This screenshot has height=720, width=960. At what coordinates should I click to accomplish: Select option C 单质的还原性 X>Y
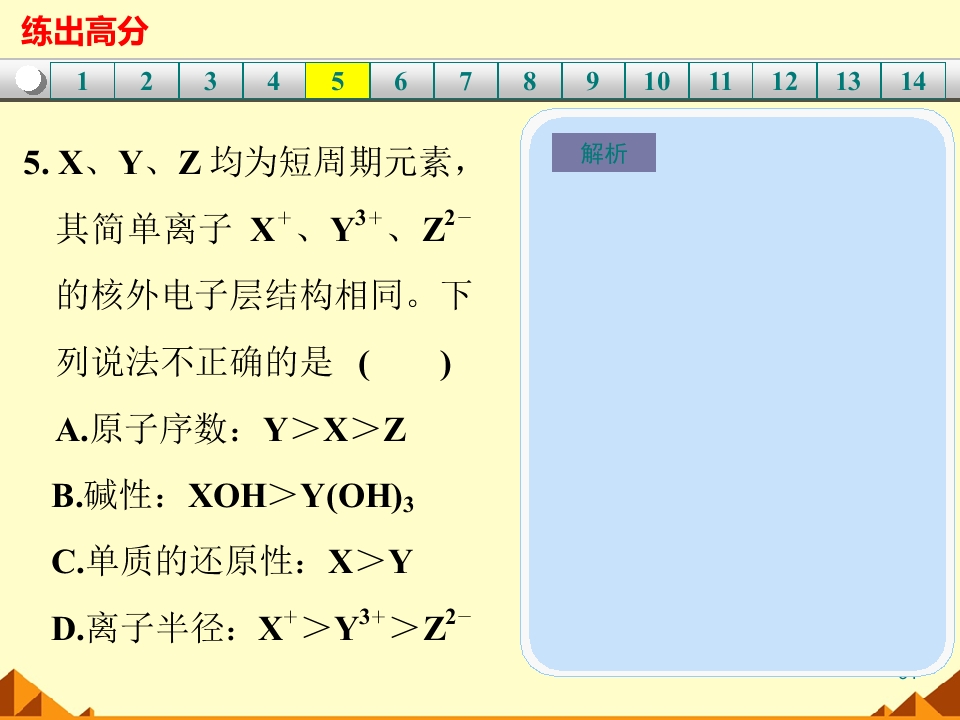coord(232,561)
